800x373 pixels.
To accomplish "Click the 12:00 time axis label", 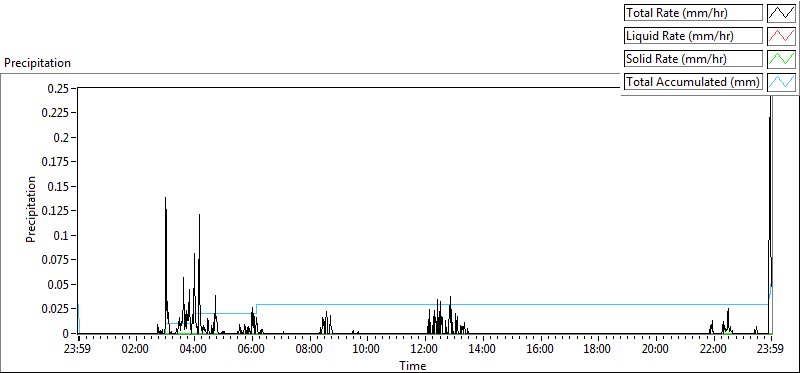I will click(425, 350).
